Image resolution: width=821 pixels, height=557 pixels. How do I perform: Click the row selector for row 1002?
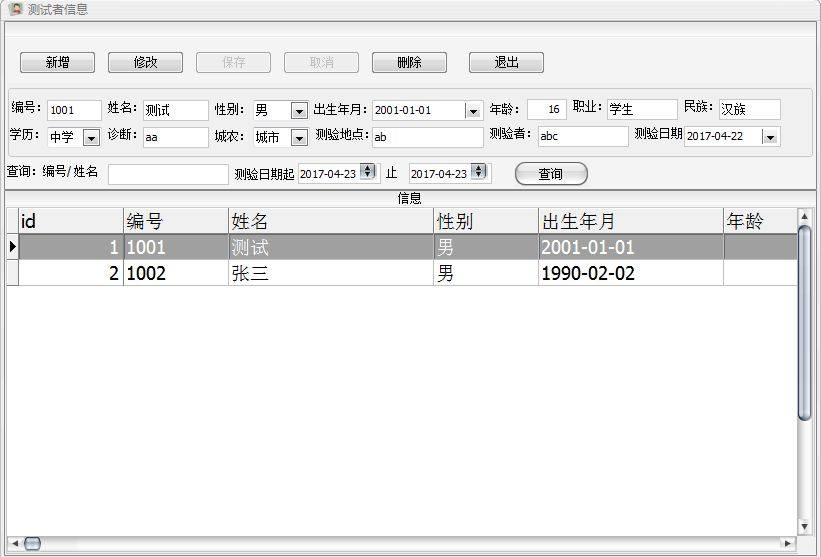point(13,273)
